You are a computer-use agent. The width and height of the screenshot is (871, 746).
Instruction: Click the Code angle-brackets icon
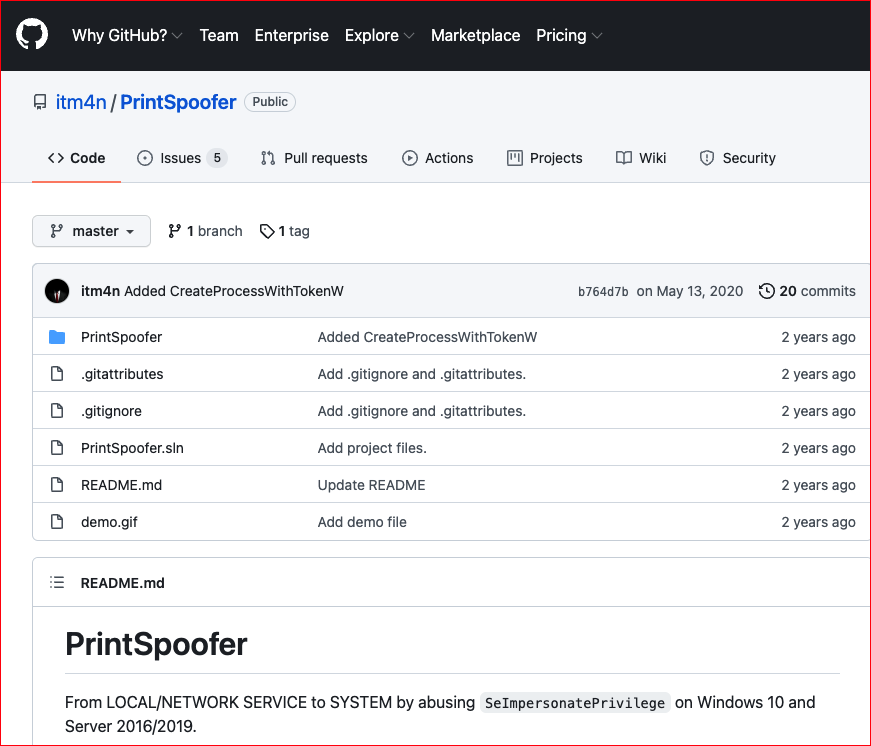click(x=56, y=158)
